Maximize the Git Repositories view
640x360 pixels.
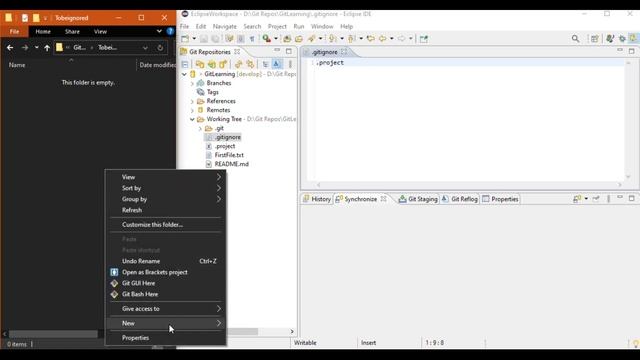pos(289,51)
